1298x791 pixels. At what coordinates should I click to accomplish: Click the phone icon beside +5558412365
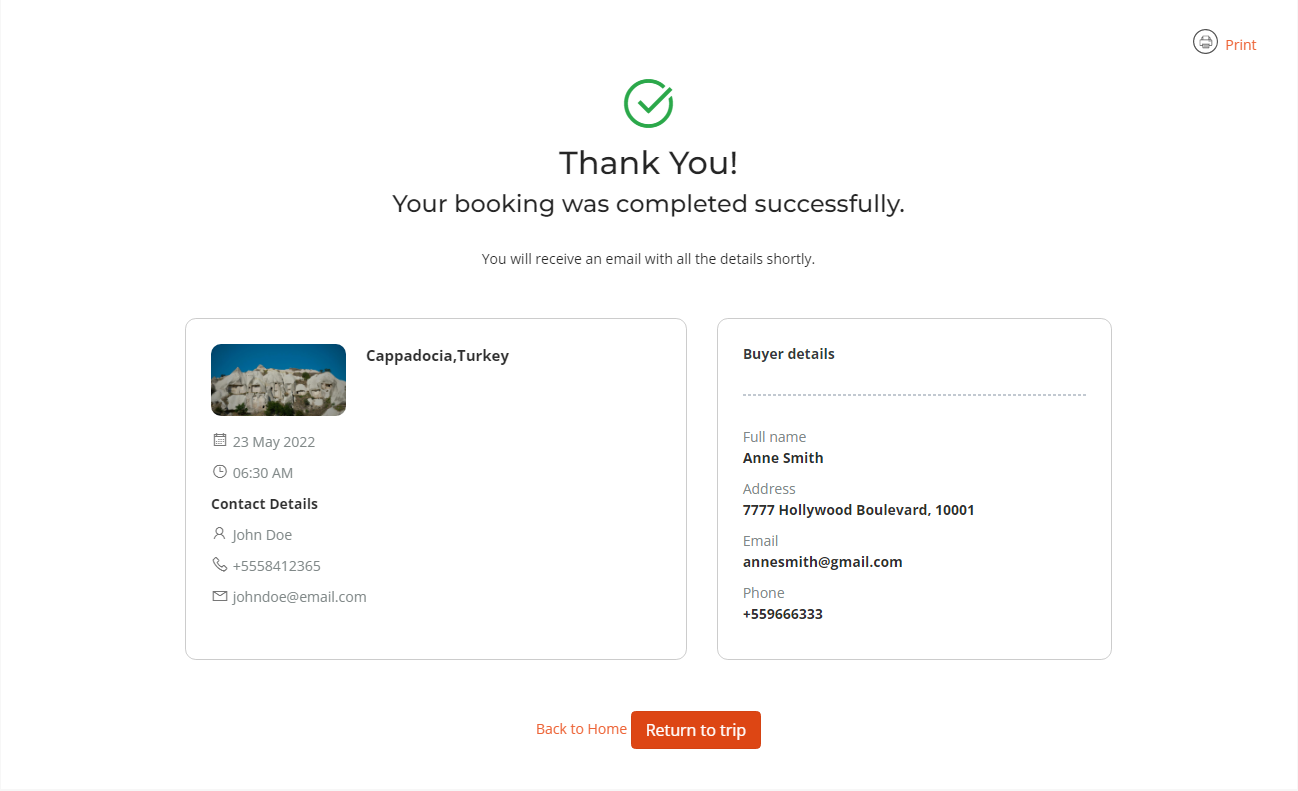pyautogui.click(x=220, y=565)
